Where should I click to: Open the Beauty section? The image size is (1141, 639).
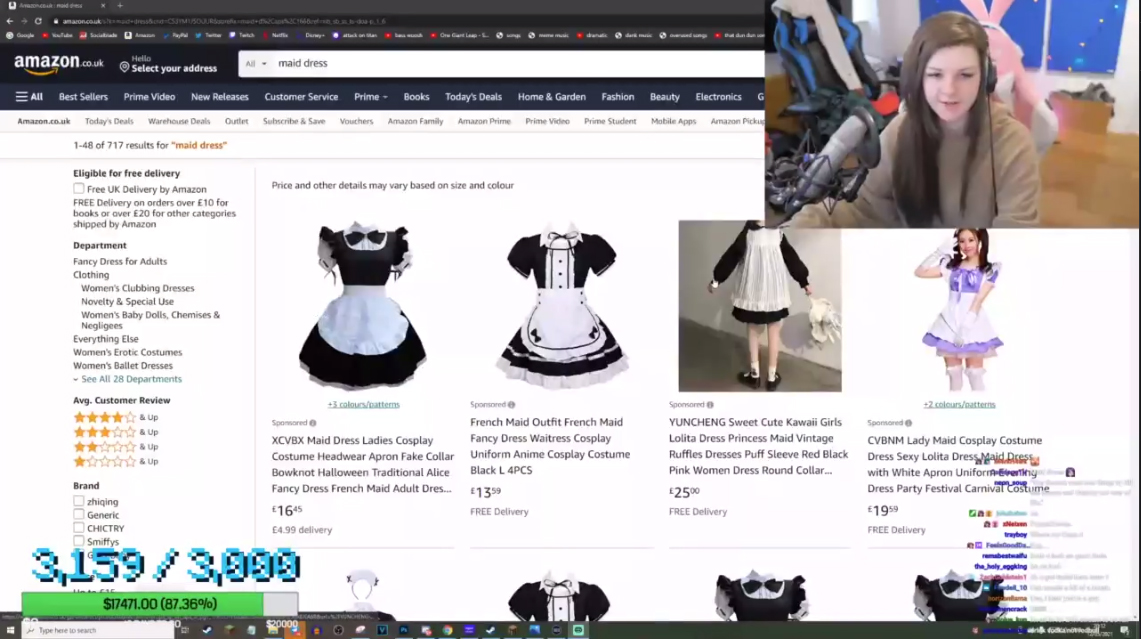(x=664, y=97)
